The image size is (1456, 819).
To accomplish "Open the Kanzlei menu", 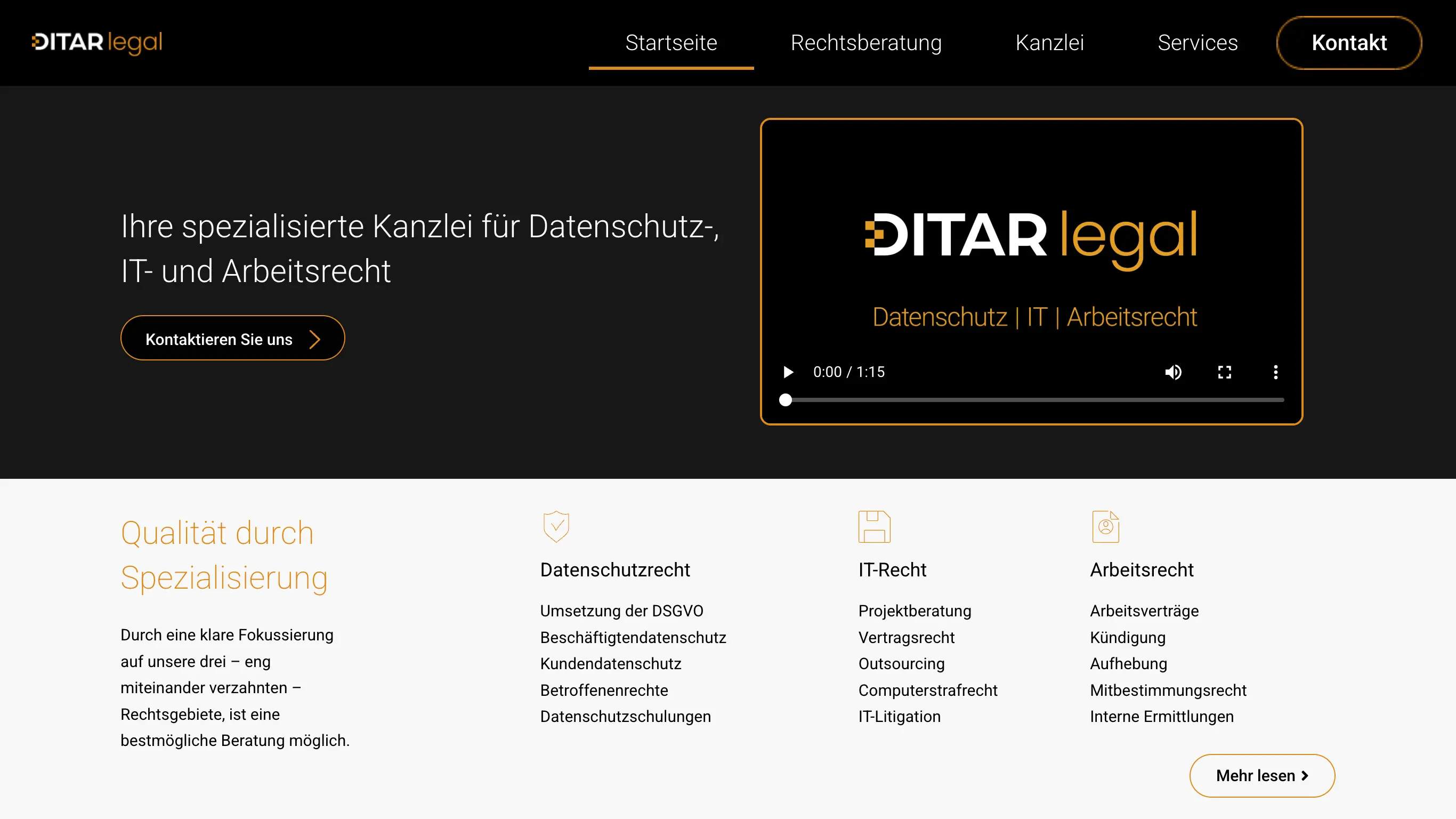I will click(x=1049, y=43).
